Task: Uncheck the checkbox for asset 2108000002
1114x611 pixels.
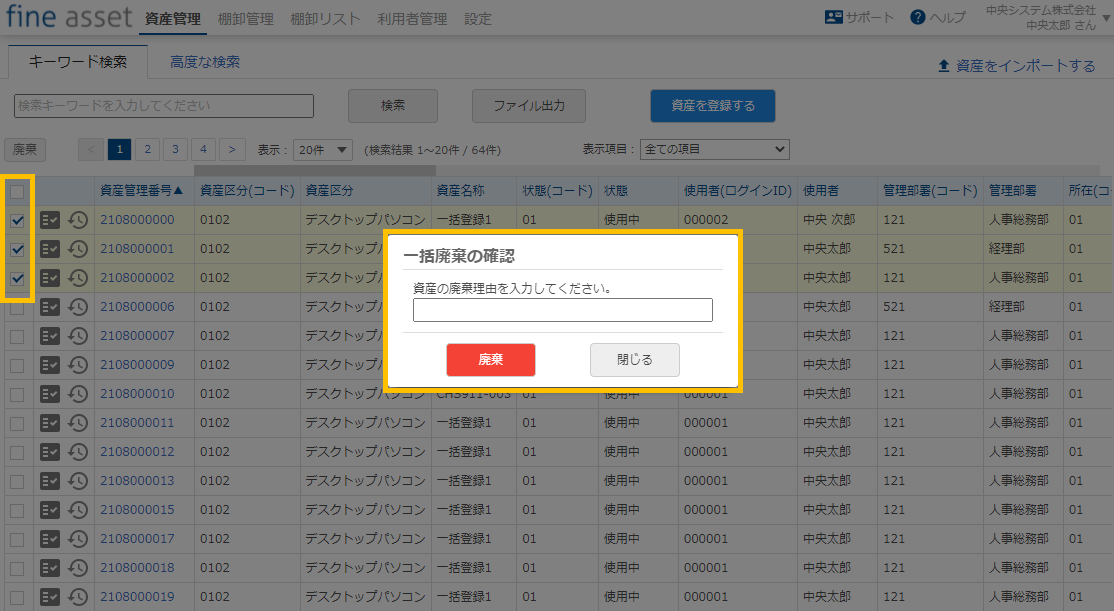Action: pyautogui.click(x=17, y=279)
